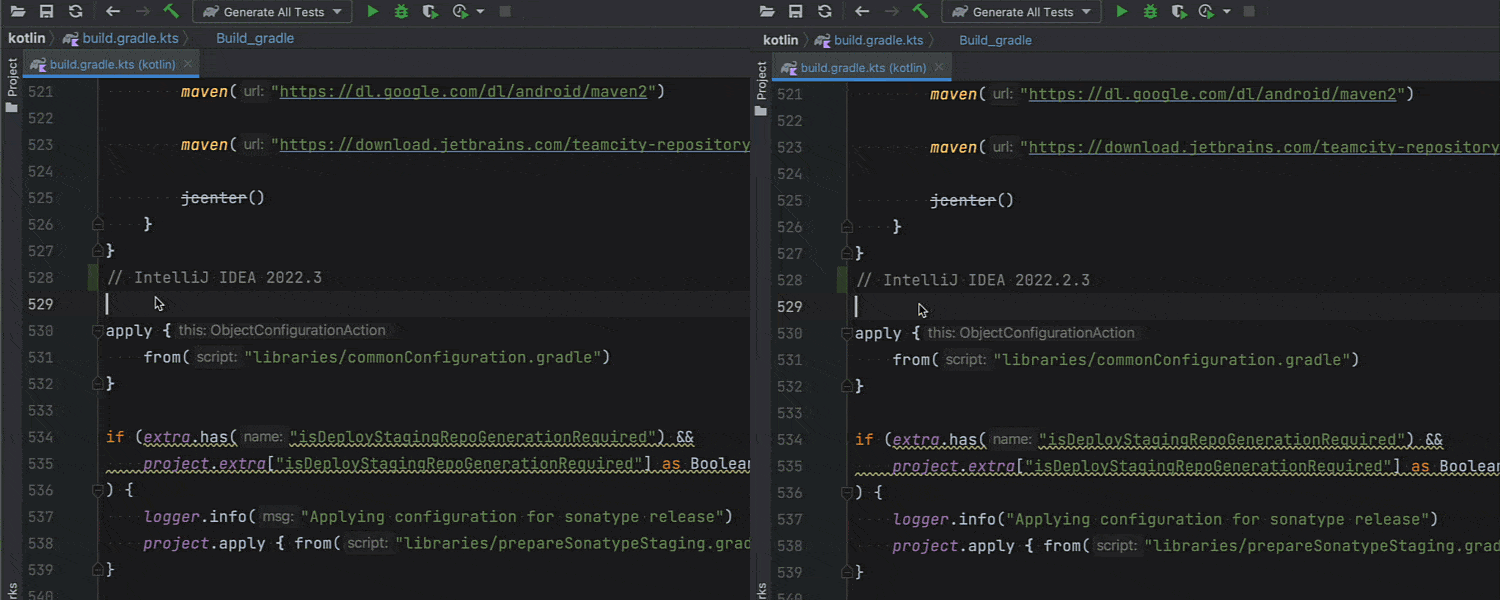Start debugging with the bug icon

coord(400,11)
